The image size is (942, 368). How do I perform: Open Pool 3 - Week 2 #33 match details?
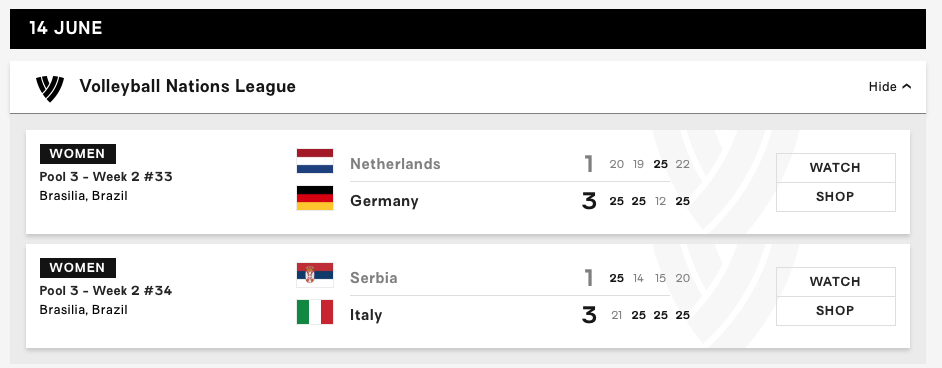[106, 176]
